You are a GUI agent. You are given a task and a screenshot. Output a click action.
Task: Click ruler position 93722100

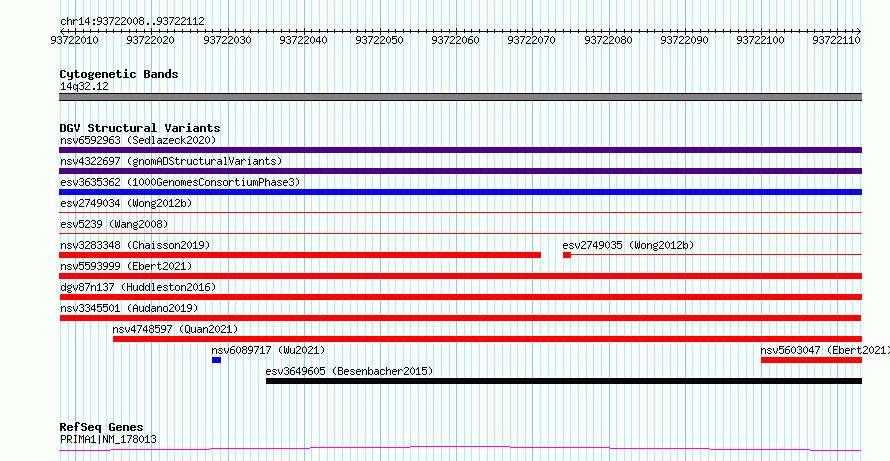(760, 40)
